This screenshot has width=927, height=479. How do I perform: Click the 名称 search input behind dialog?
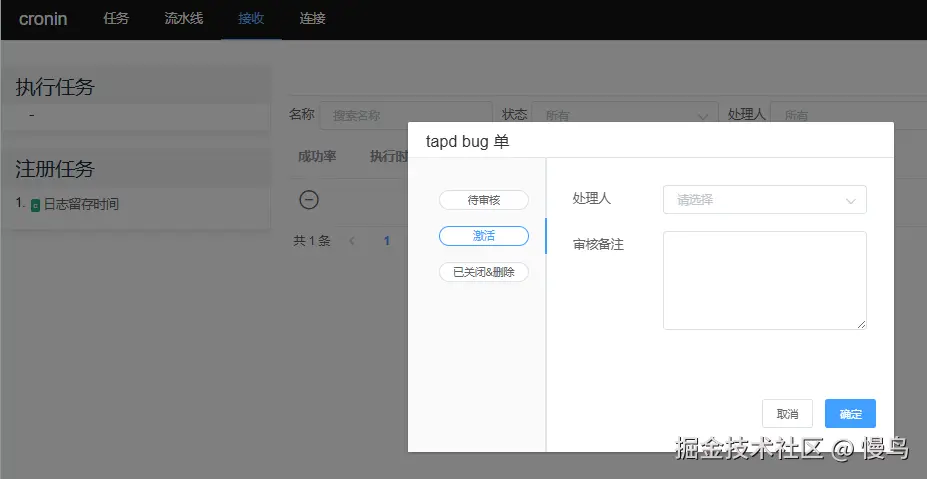(x=406, y=115)
